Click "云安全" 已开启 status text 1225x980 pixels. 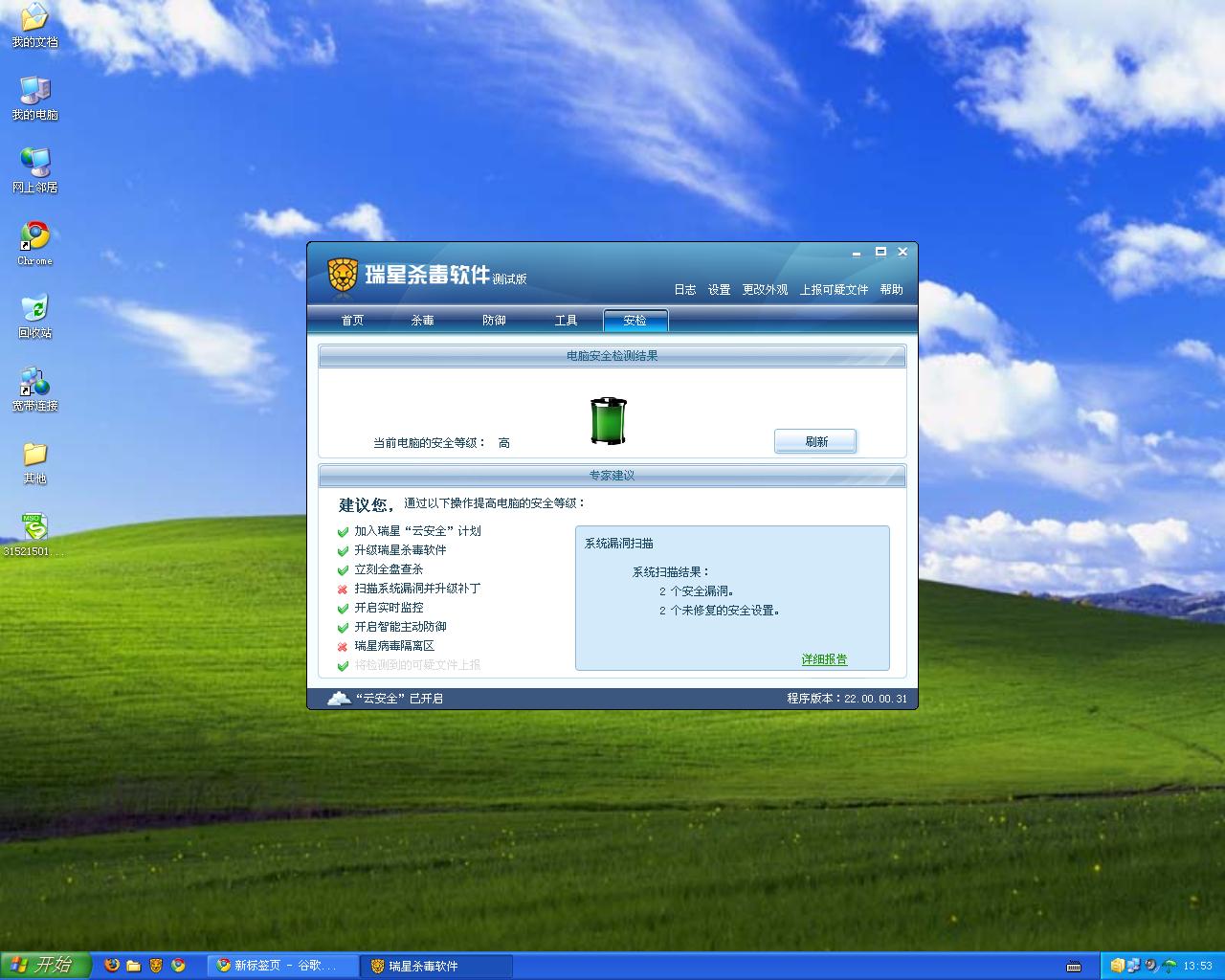pos(399,699)
